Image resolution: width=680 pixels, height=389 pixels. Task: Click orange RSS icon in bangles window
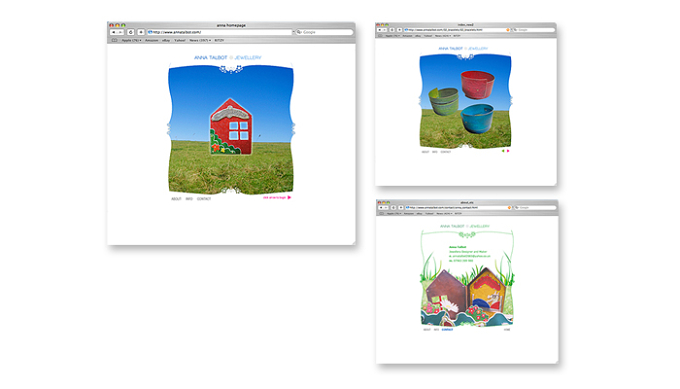pyautogui.click(x=508, y=30)
